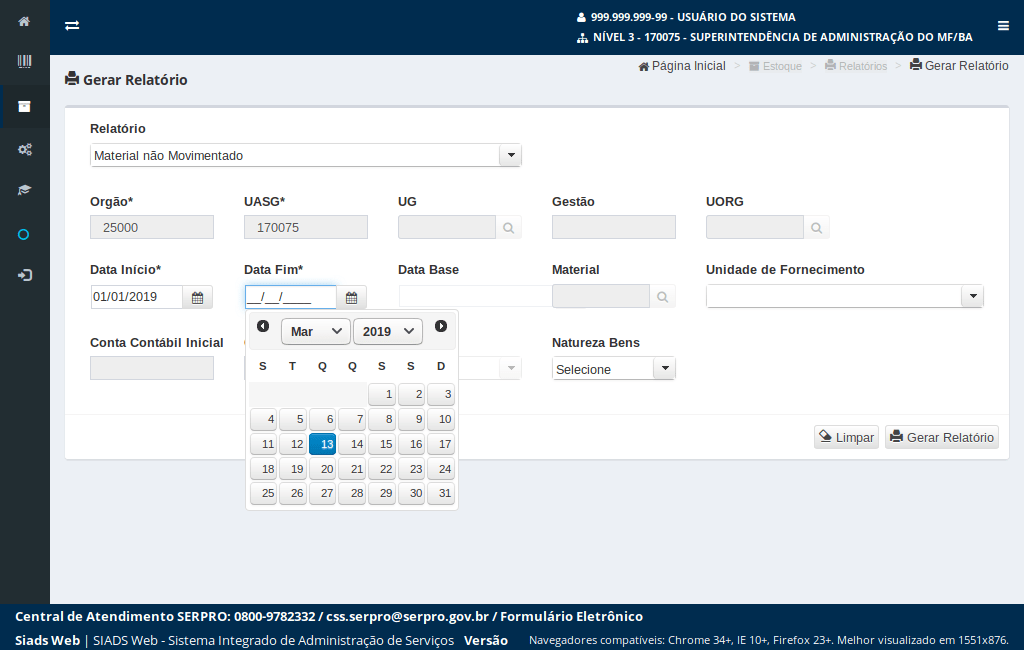Click the Data Fim calendar icon
The width and height of the screenshot is (1024, 650).
click(x=351, y=297)
